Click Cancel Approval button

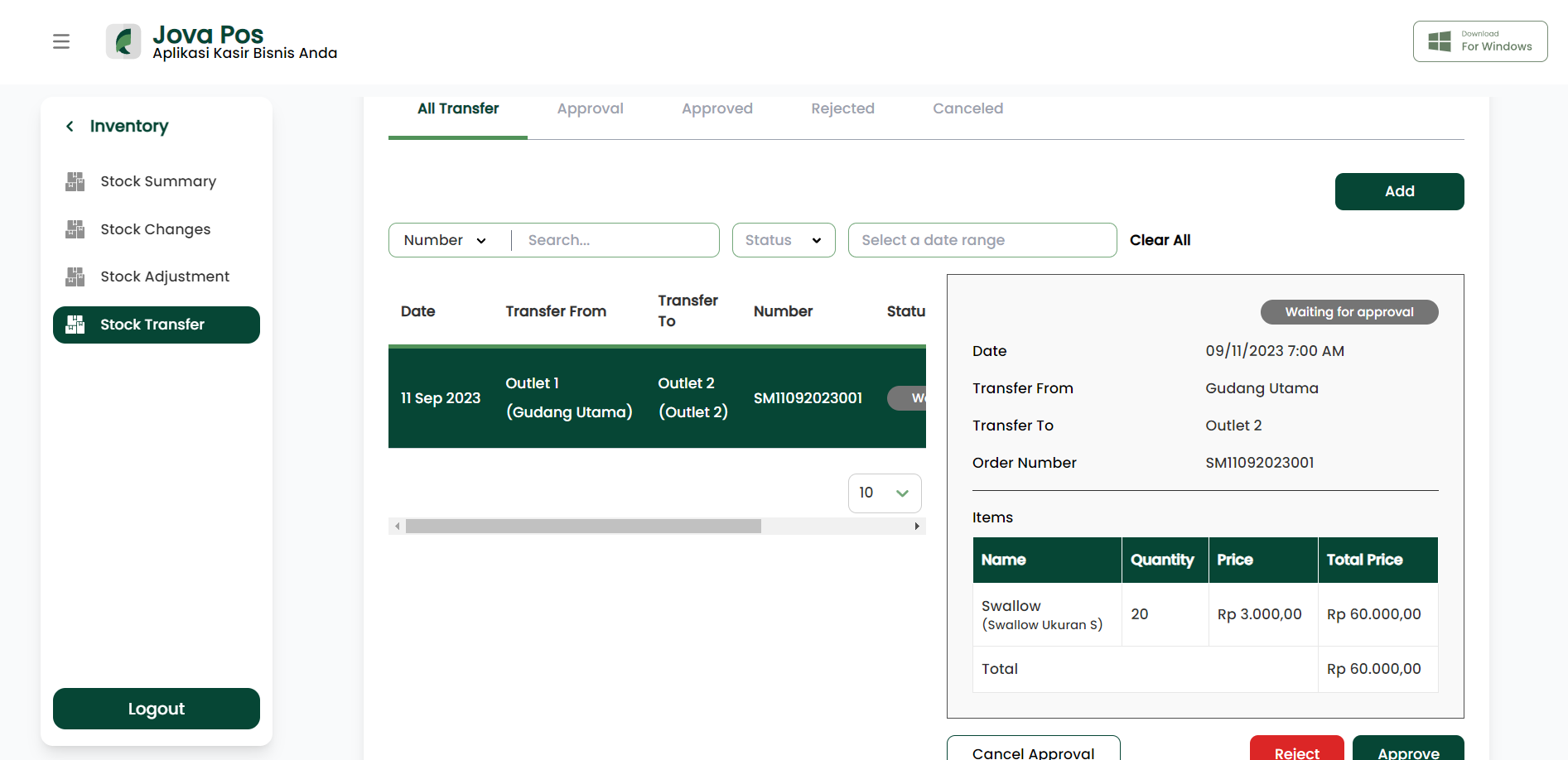point(1034,748)
